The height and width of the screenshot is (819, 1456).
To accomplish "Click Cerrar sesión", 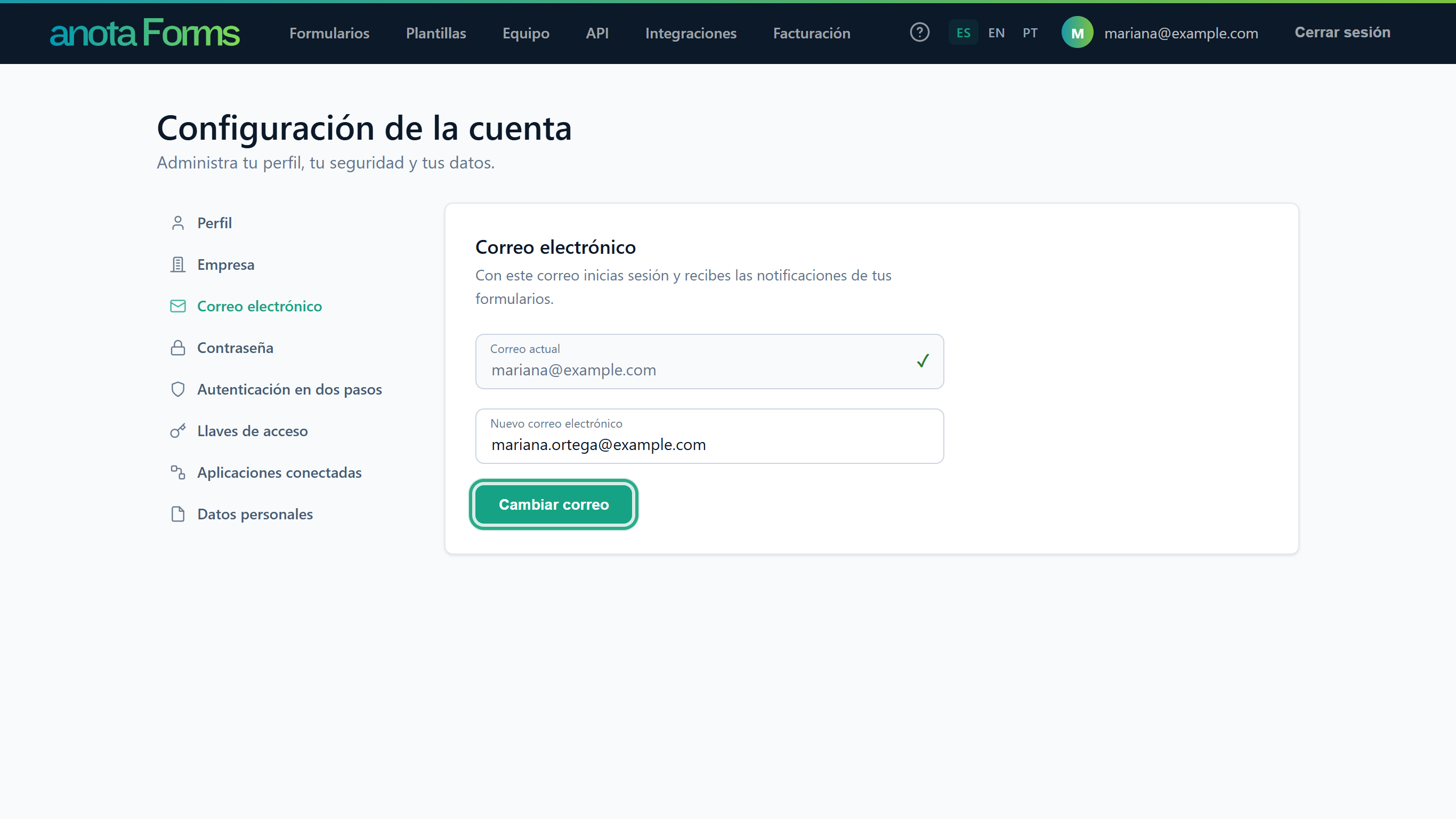I will pos(1342,32).
